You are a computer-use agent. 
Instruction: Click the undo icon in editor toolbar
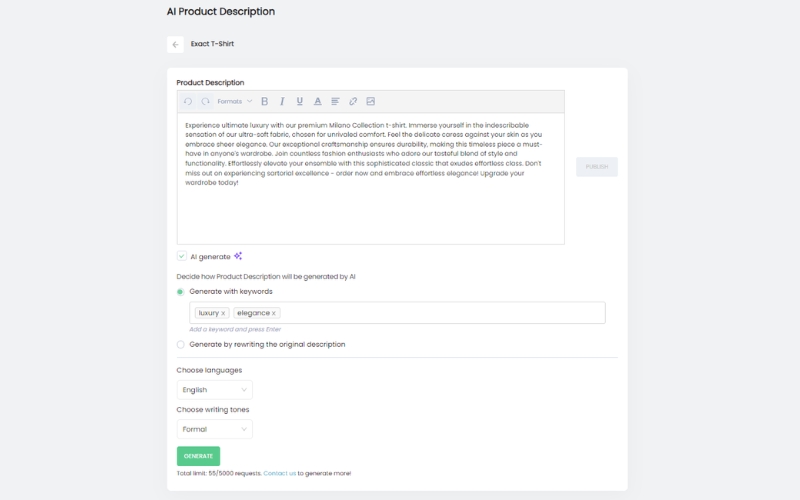coord(188,102)
